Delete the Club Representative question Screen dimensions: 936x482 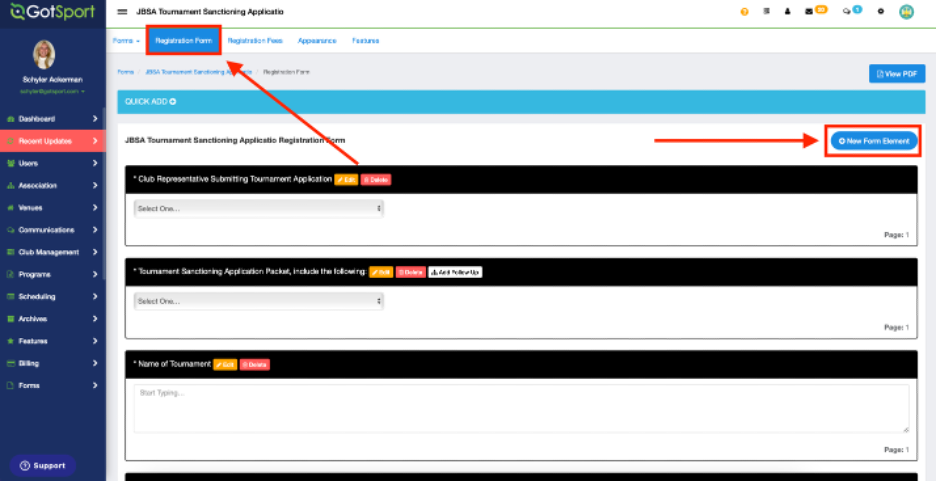[375, 180]
